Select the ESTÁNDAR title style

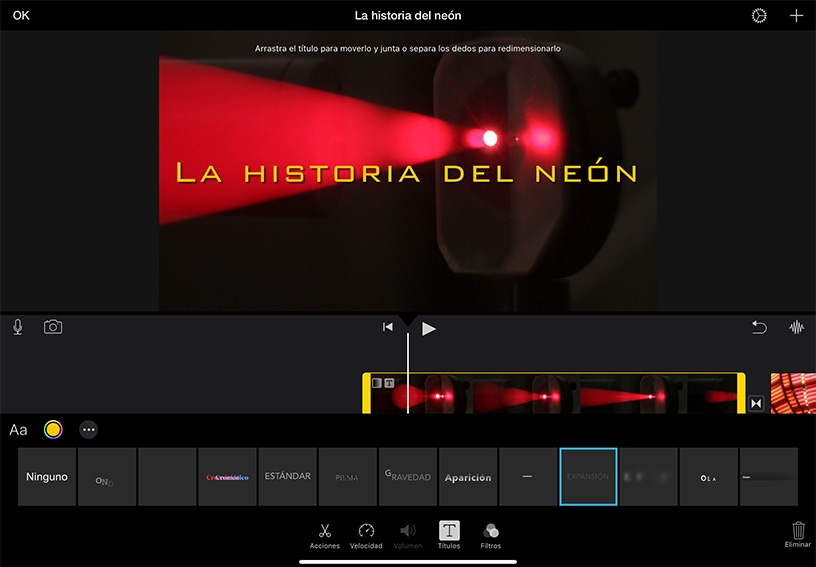tap(287, 476)
